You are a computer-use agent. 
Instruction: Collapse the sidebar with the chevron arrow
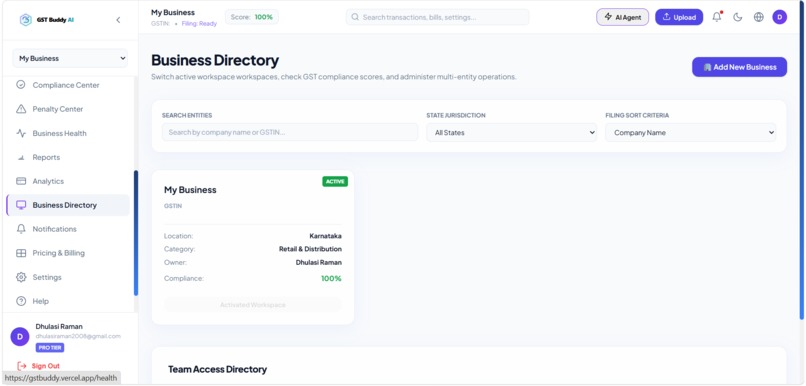pyautogui.click(x=118, y=20)
